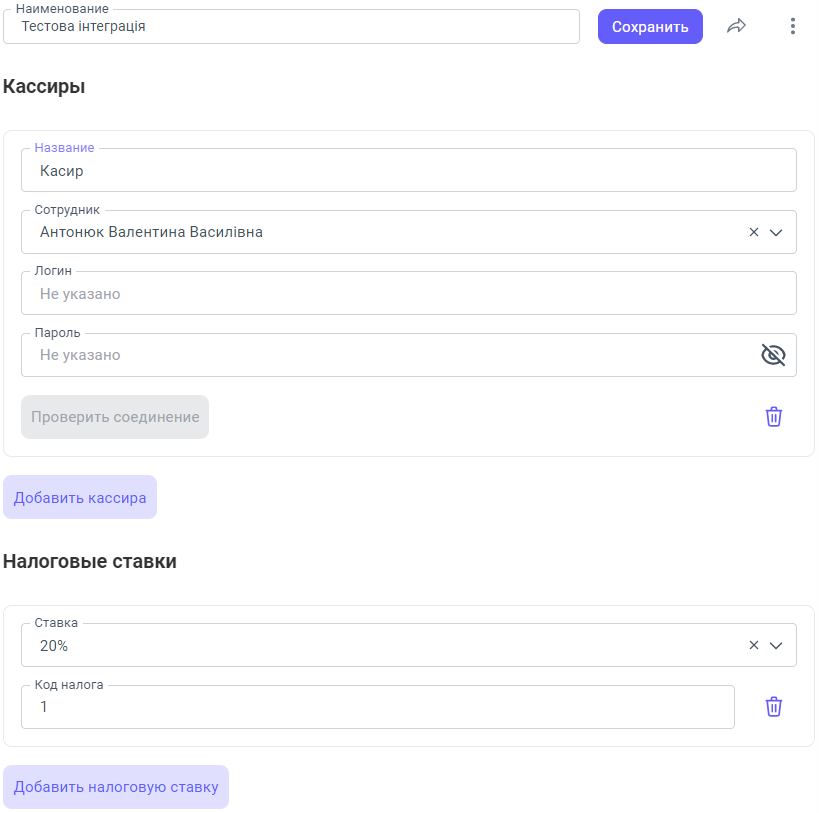Focus the Наименование input field
This screenshot has height=813, width=819.
tap(291, 27)
